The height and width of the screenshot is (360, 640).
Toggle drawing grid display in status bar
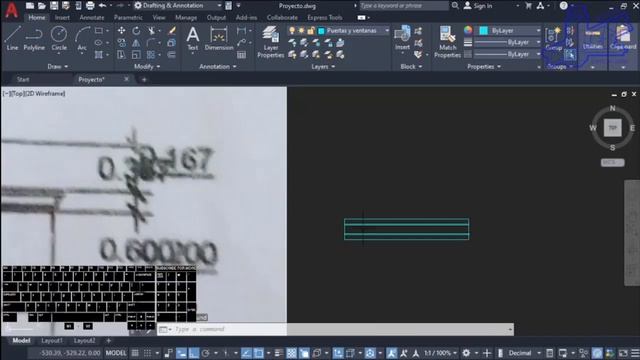point(135,353)
